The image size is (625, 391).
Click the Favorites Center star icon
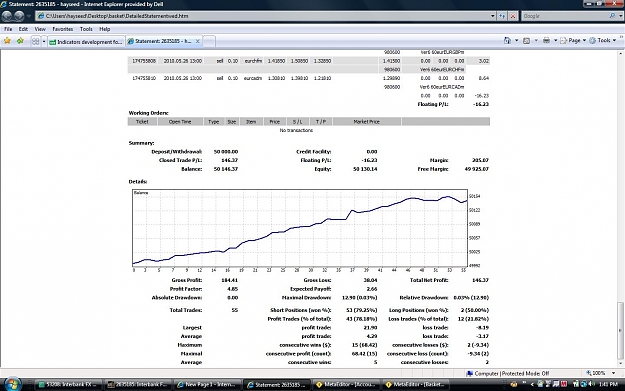7,41
